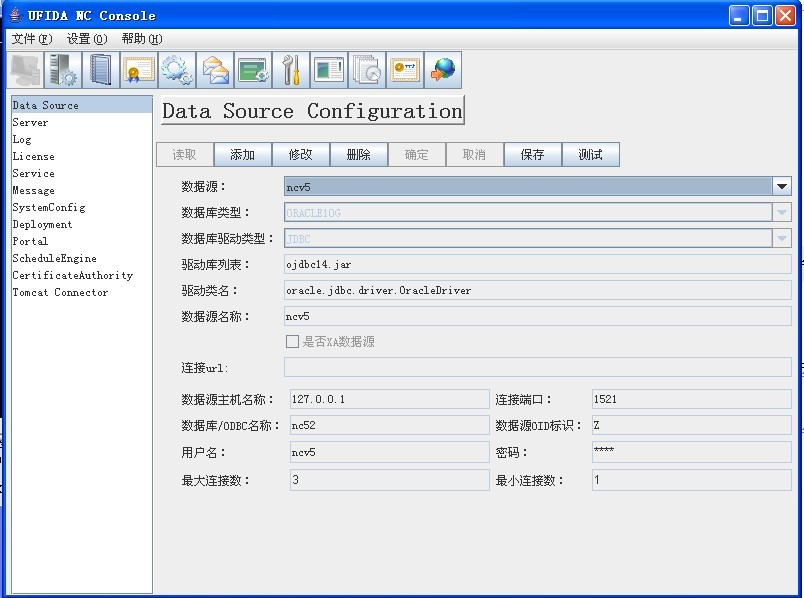
Task: Open Service via double-gears toolbar icon
Action: [177, 70]
